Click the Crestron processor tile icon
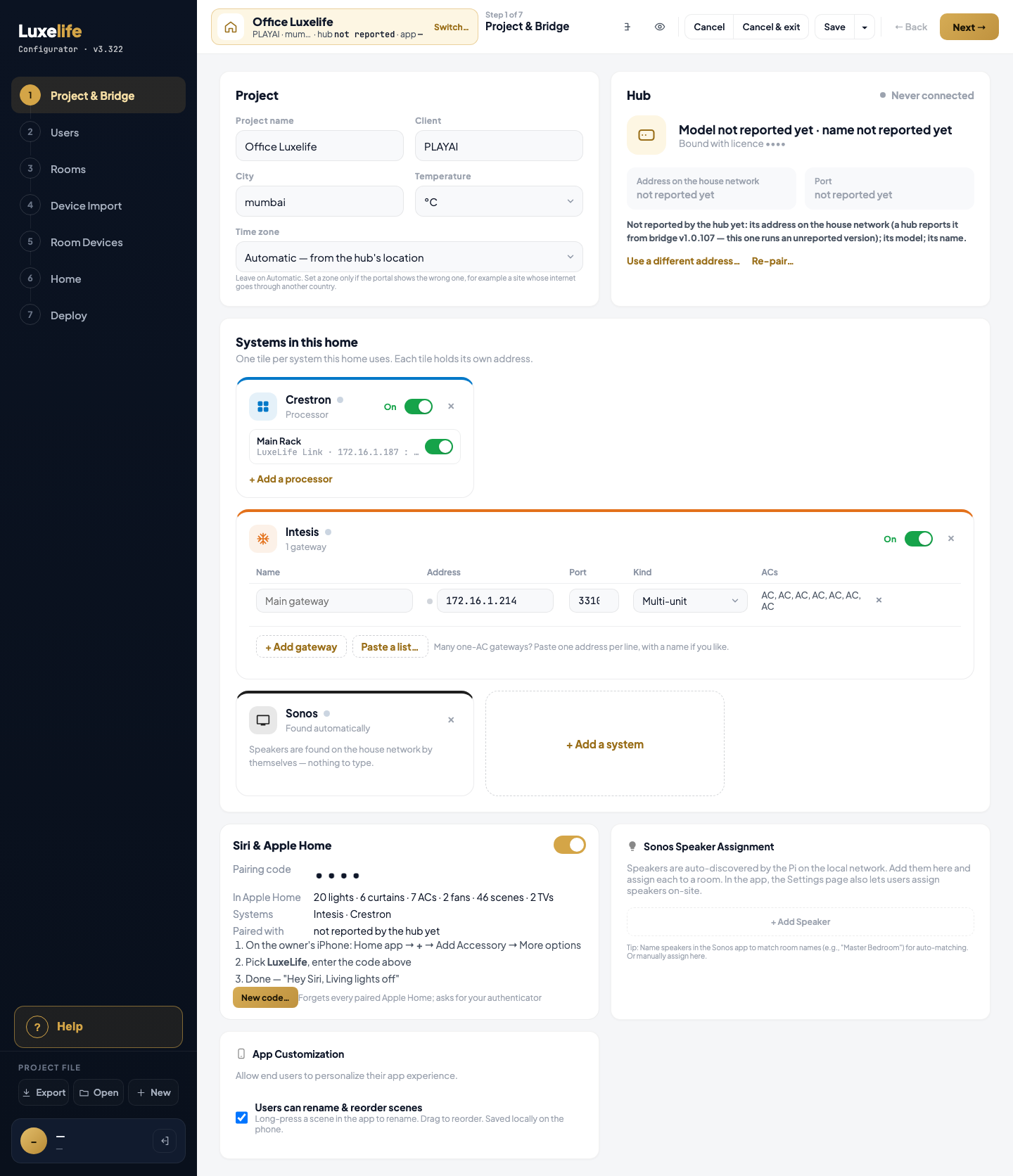The image size is (1013, 1176). click(x=263, y=407)
